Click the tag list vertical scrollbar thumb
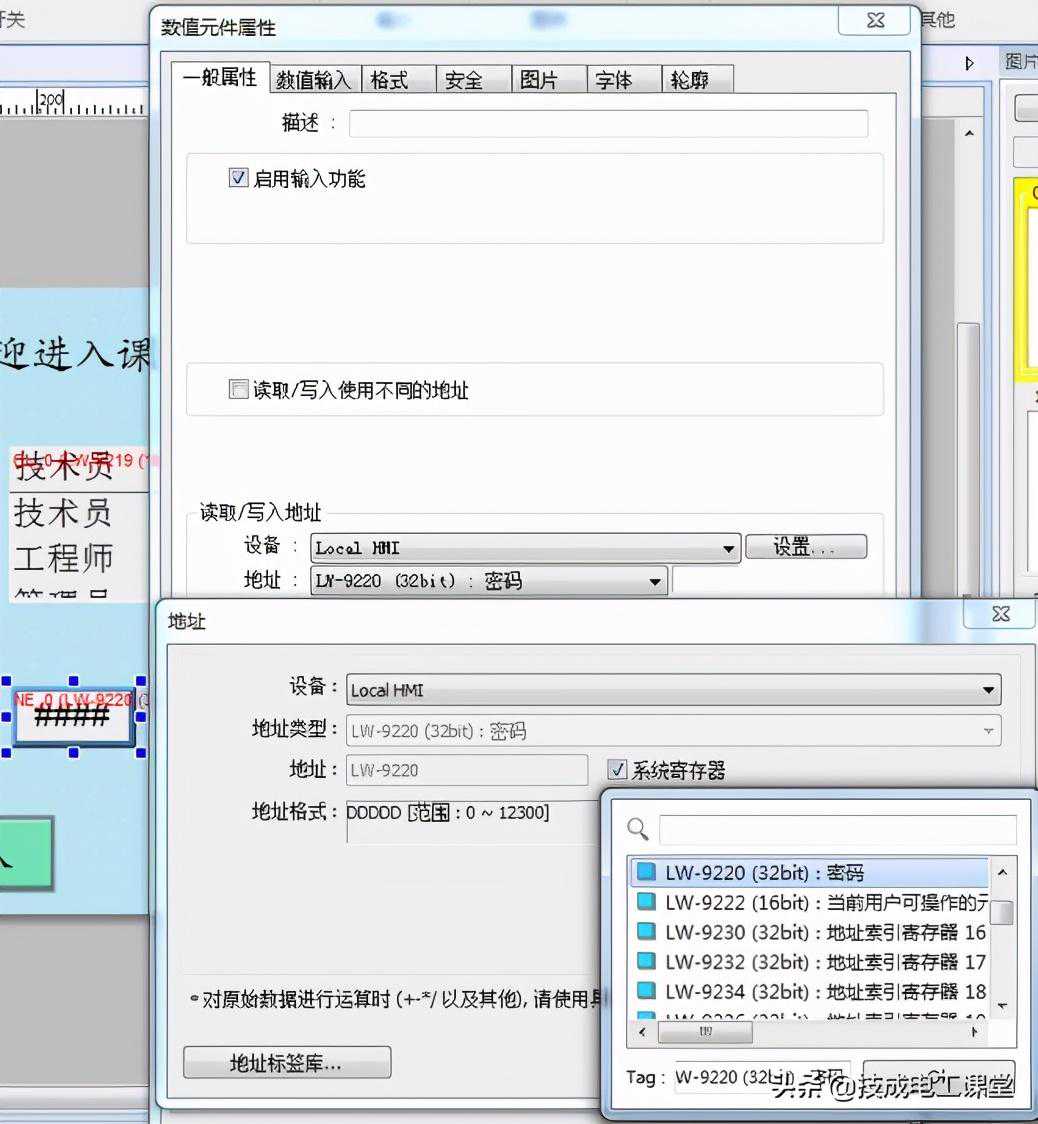 coord(1002,912)
